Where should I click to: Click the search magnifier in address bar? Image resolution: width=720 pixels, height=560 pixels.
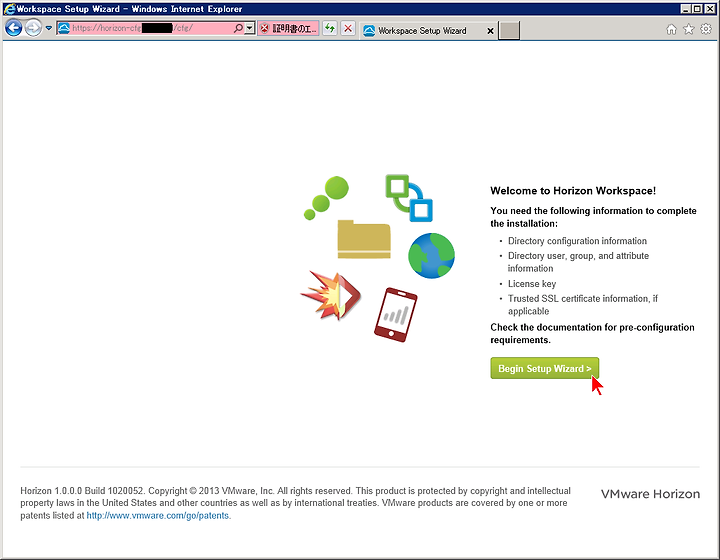tap(238, 28)
